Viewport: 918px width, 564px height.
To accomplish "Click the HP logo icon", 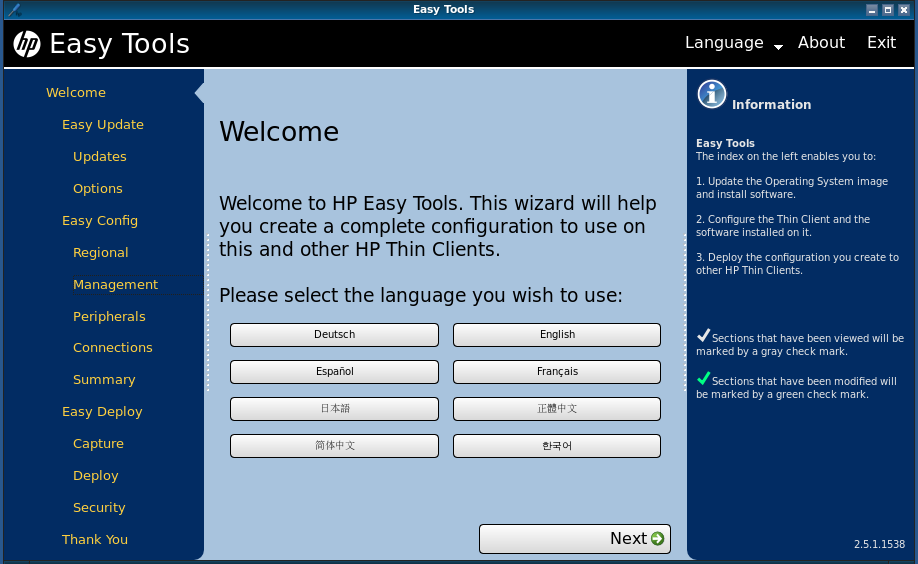I will coord(27,44).
